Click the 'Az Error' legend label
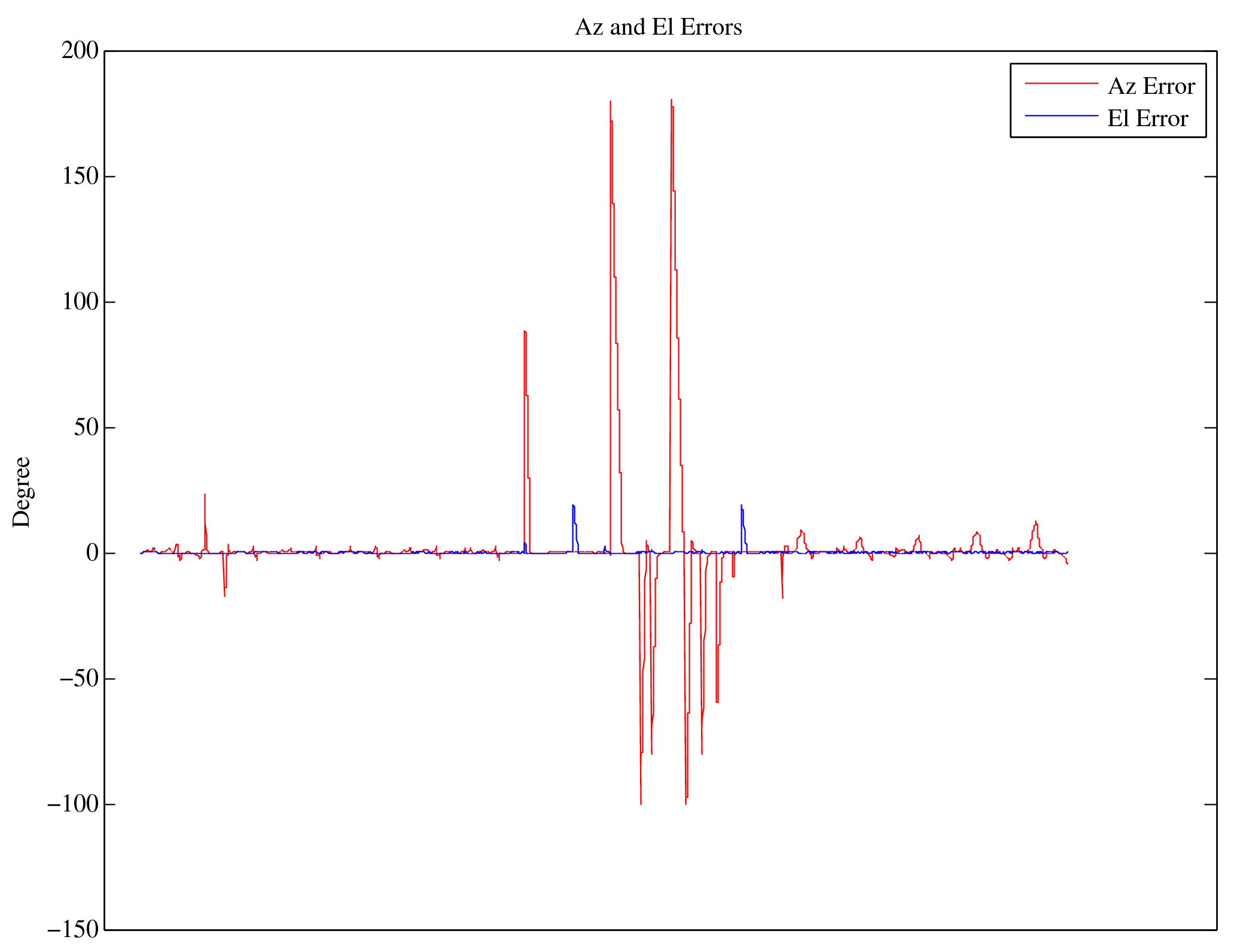This screenshot has width=1234, height=952. (x=1151, y=87)
